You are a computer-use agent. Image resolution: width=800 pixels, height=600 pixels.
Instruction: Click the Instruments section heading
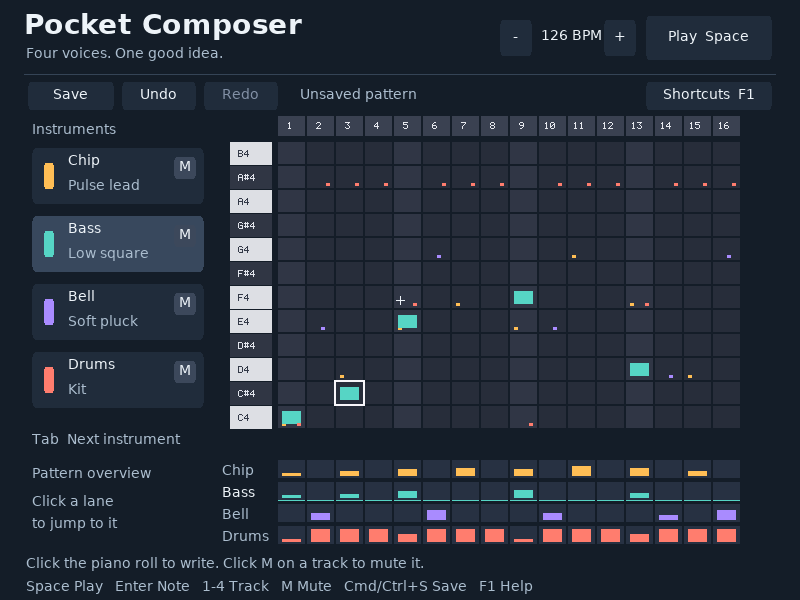(74, 129)
